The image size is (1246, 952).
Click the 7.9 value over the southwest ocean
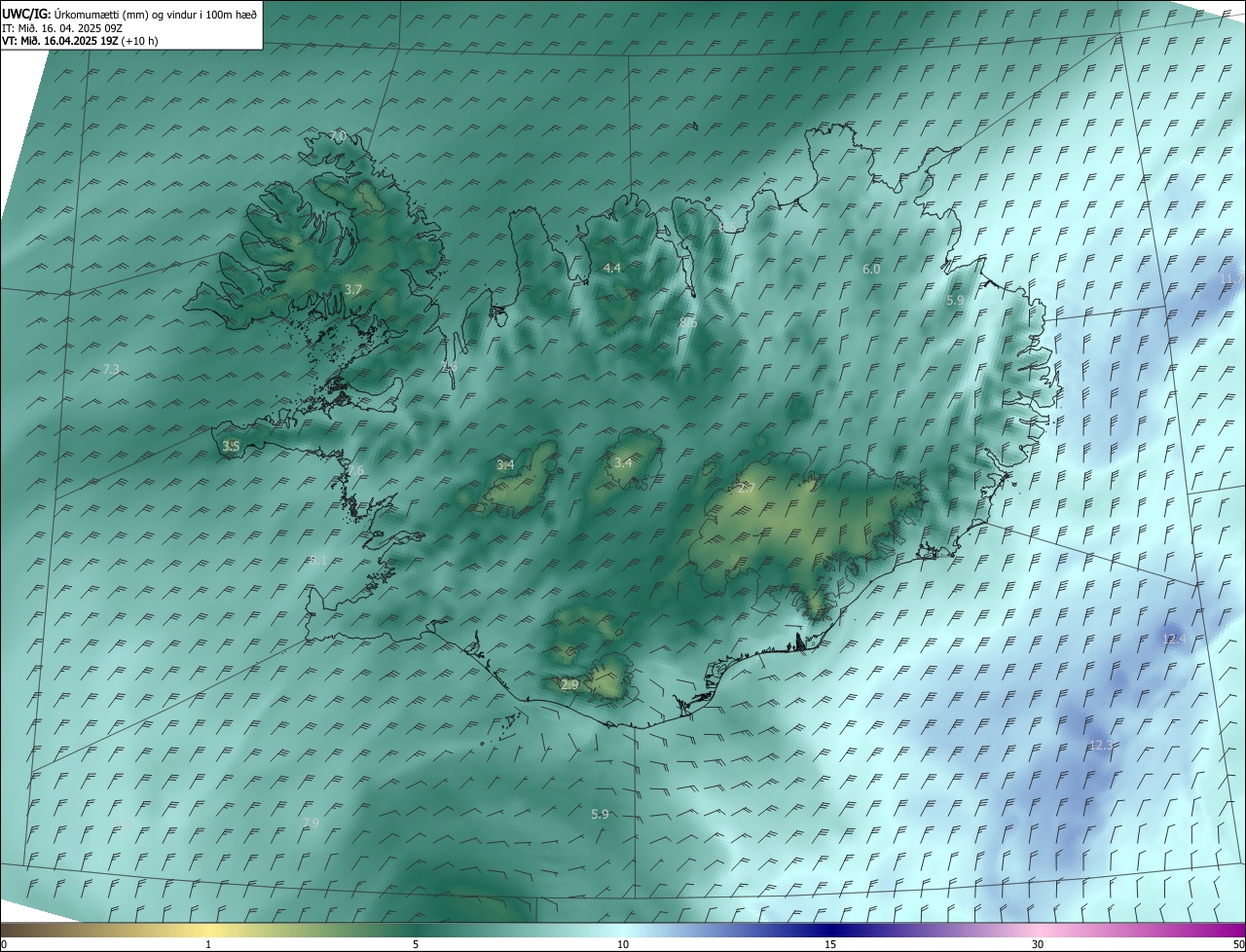coord(311,824)
